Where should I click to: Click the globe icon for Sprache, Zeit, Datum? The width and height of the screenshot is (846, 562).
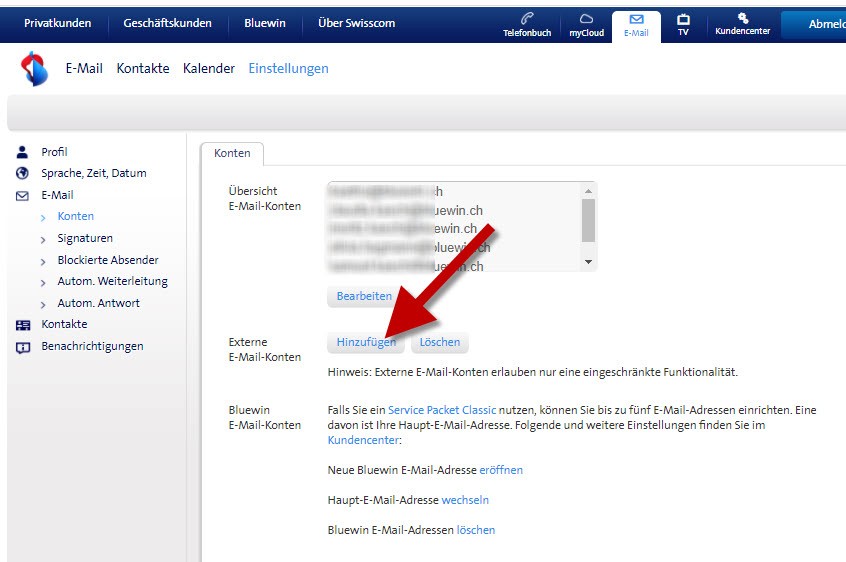click(x=23, y=174)
